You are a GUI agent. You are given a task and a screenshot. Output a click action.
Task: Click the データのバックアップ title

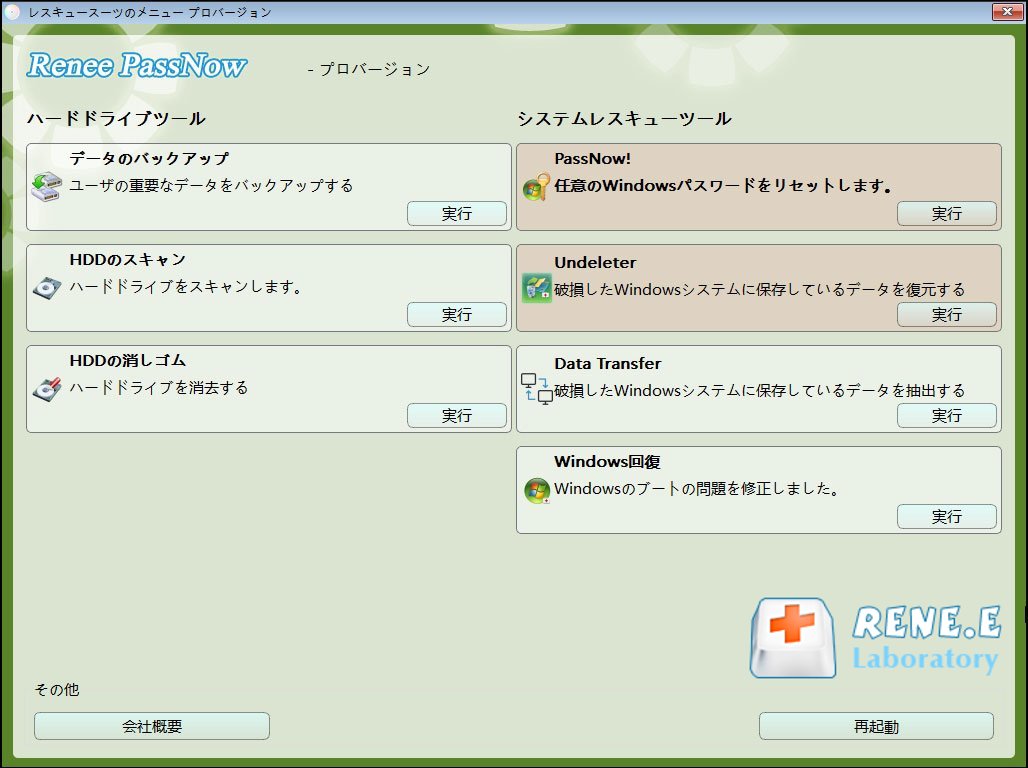(x=149, y=158)
